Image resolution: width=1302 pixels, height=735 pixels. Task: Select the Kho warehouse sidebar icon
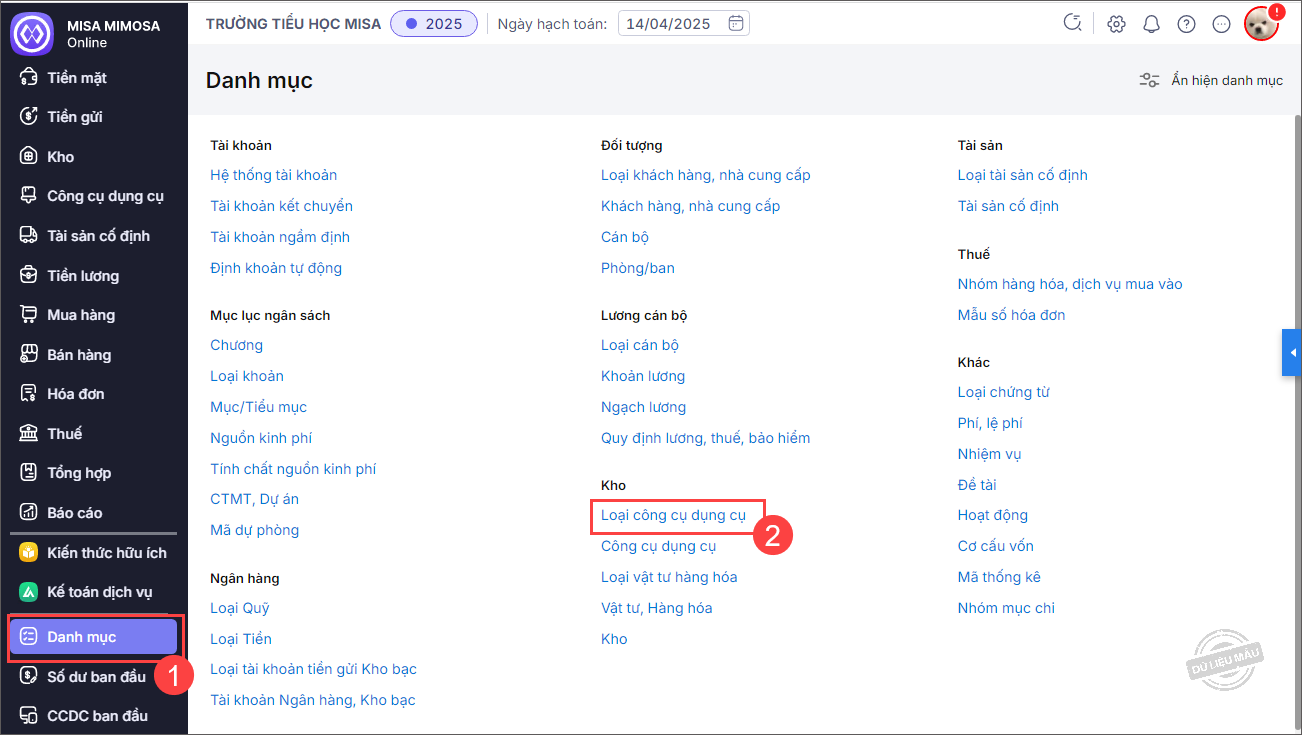(x=29, y=157)
